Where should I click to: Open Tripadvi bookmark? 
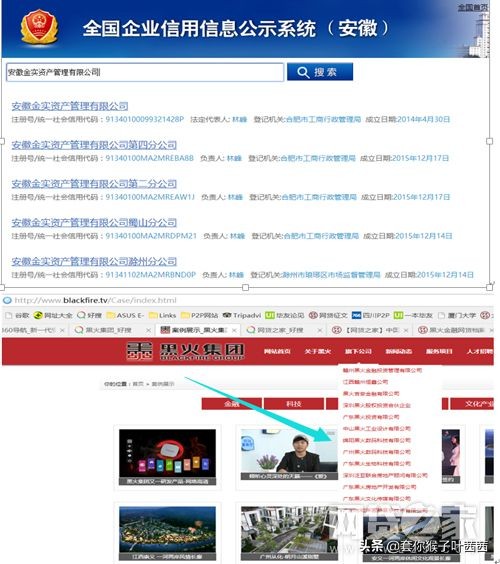(241, 315)
